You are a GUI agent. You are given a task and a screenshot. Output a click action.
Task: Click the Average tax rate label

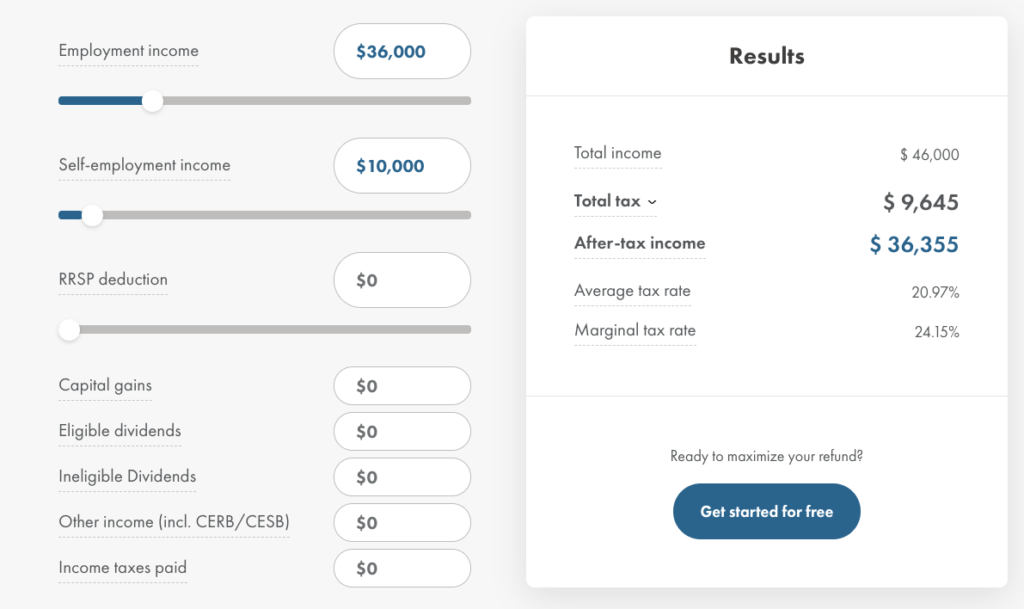(632, 291)
